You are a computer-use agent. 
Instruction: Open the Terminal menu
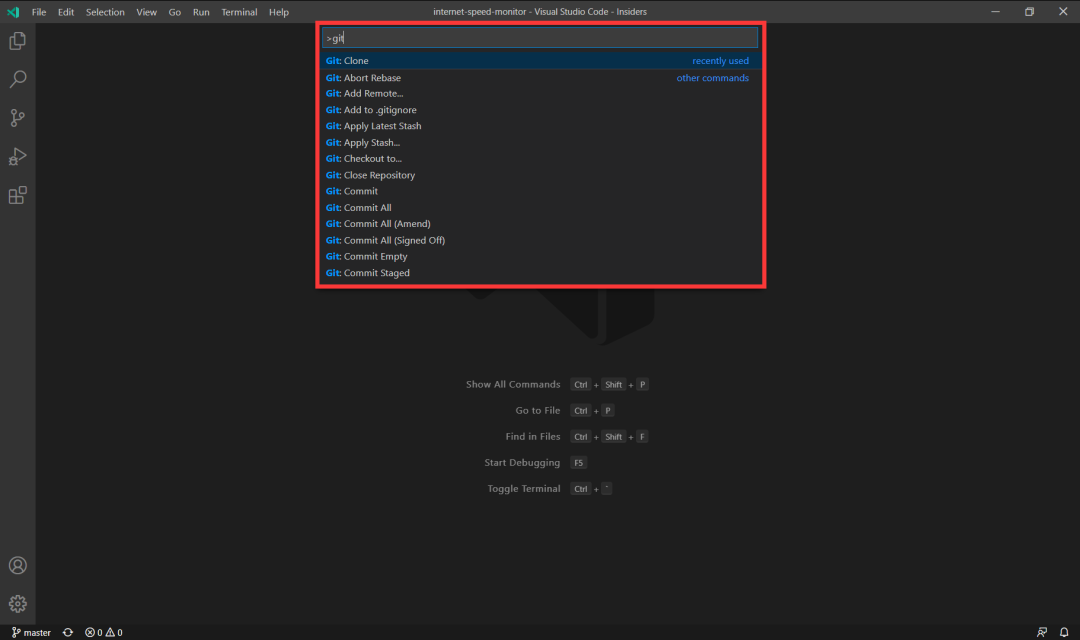[x=239, y=12]
